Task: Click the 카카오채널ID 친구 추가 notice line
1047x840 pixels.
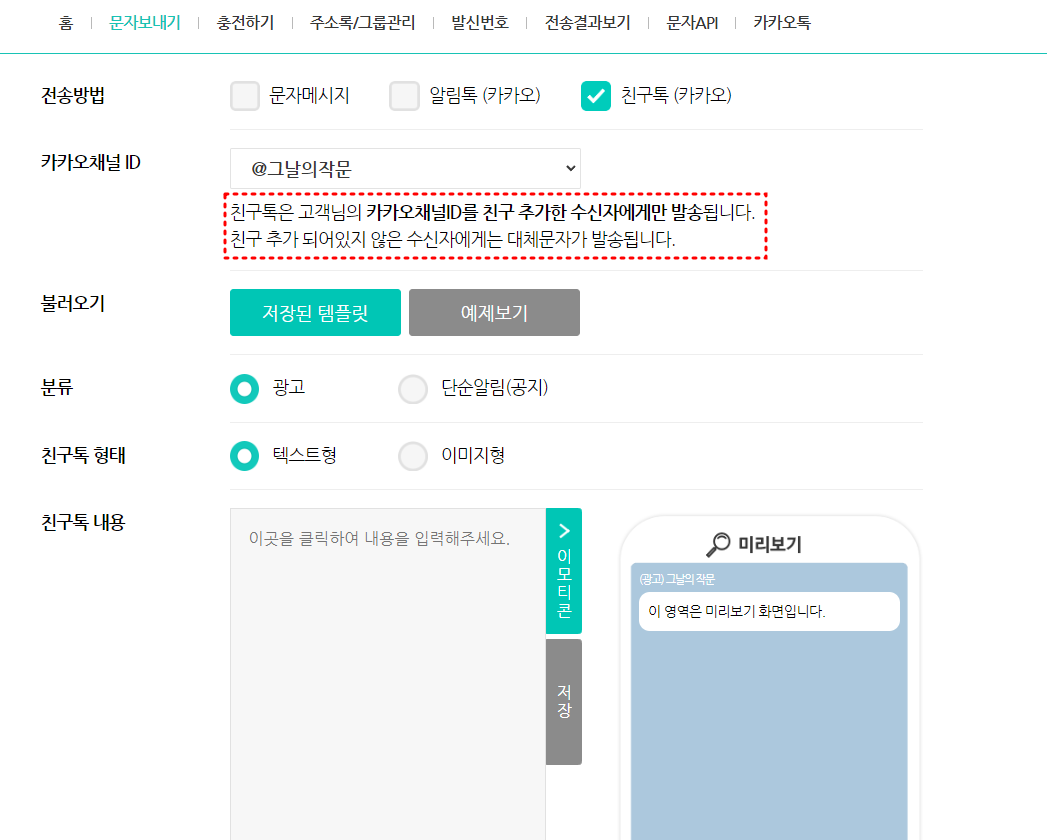Action: [x=493, y=212]
